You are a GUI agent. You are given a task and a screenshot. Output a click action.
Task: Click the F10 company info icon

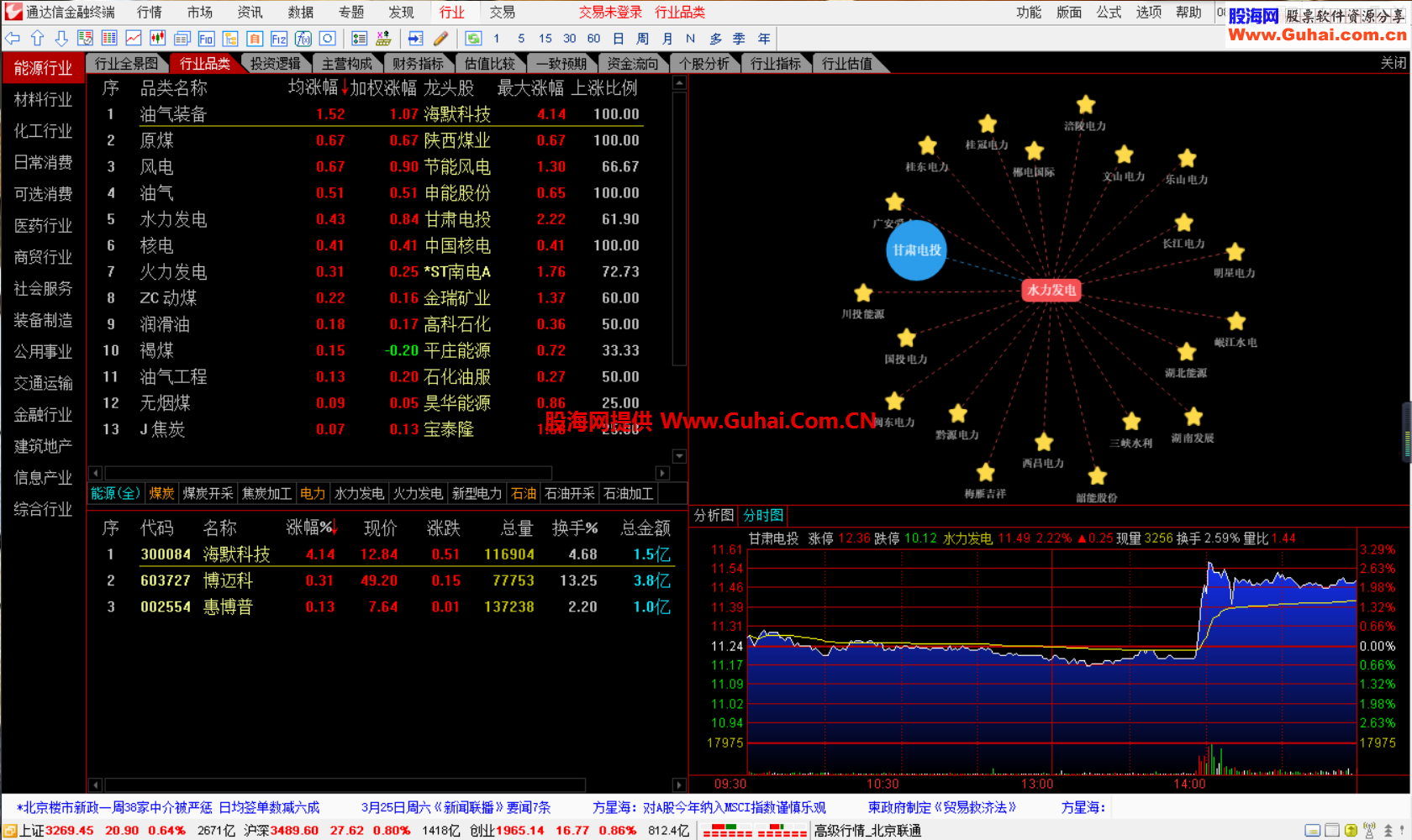(206, 39)
